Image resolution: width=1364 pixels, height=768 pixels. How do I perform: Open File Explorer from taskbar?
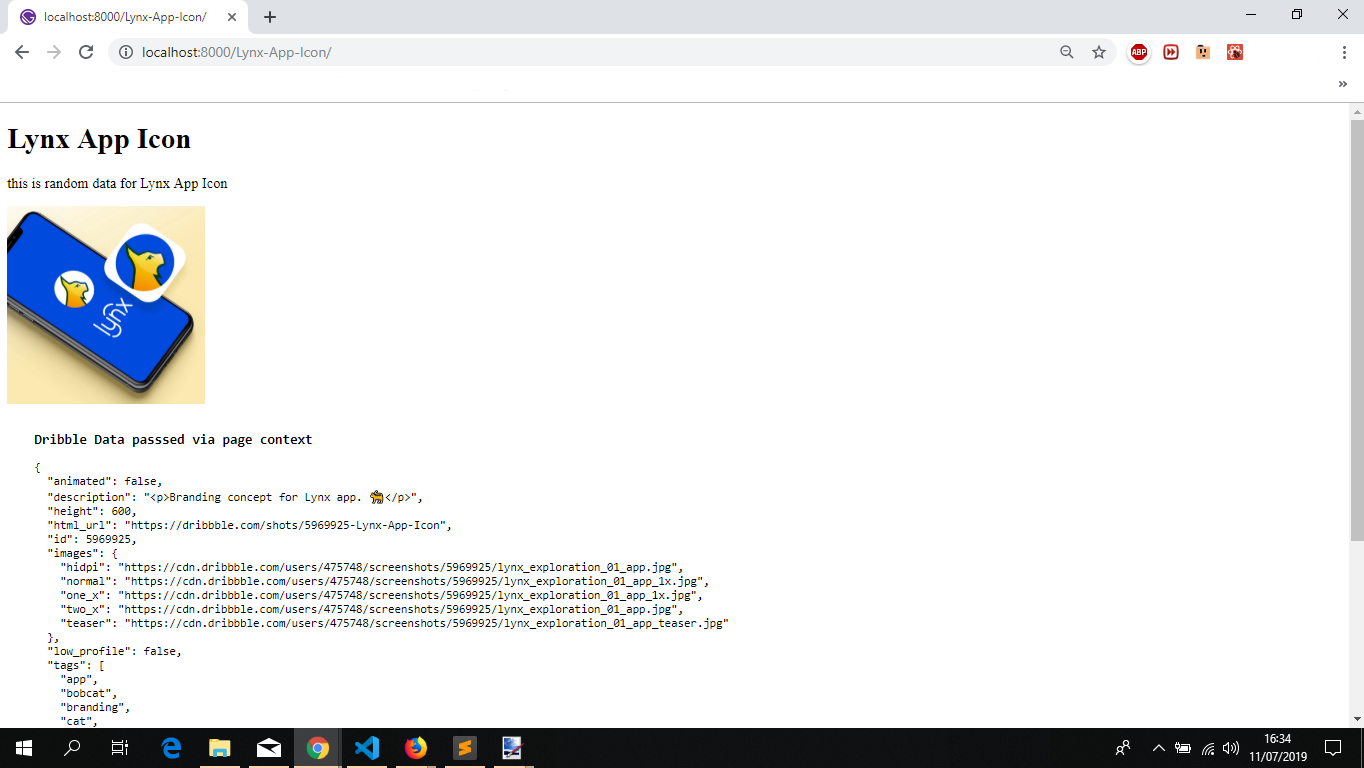point(220,748)
